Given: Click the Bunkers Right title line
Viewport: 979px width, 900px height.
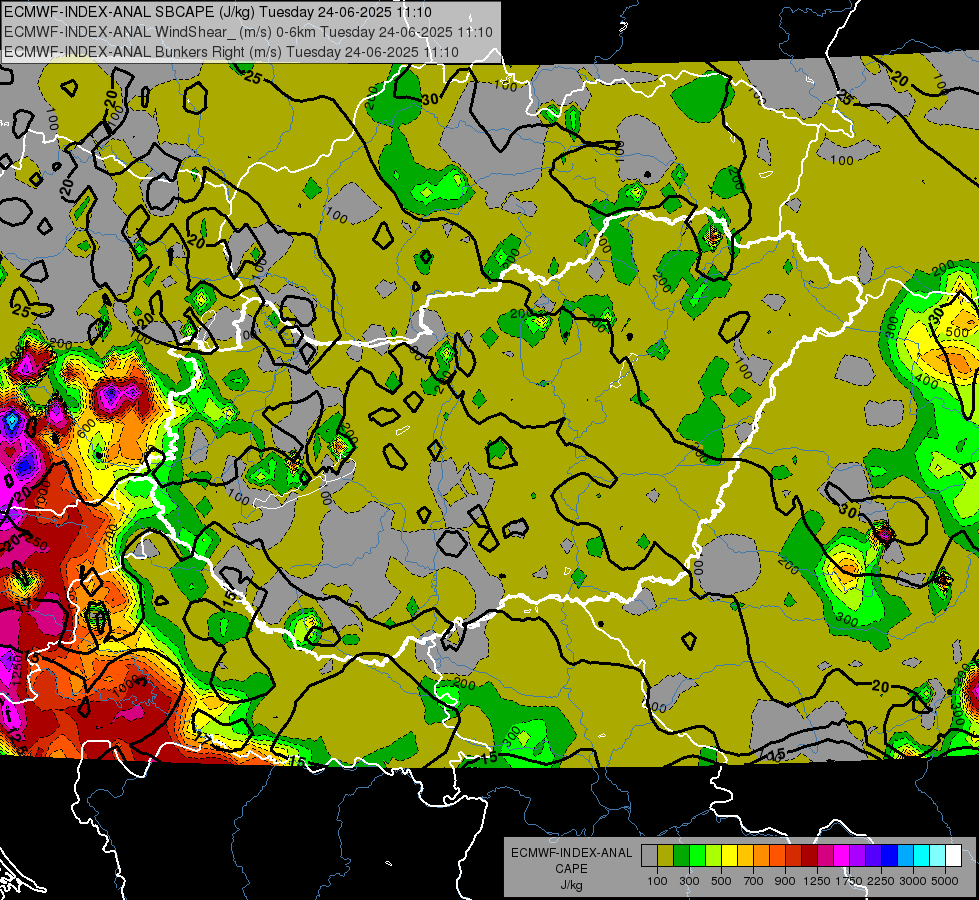Looking at the screenshot, I should click(232, 52).
